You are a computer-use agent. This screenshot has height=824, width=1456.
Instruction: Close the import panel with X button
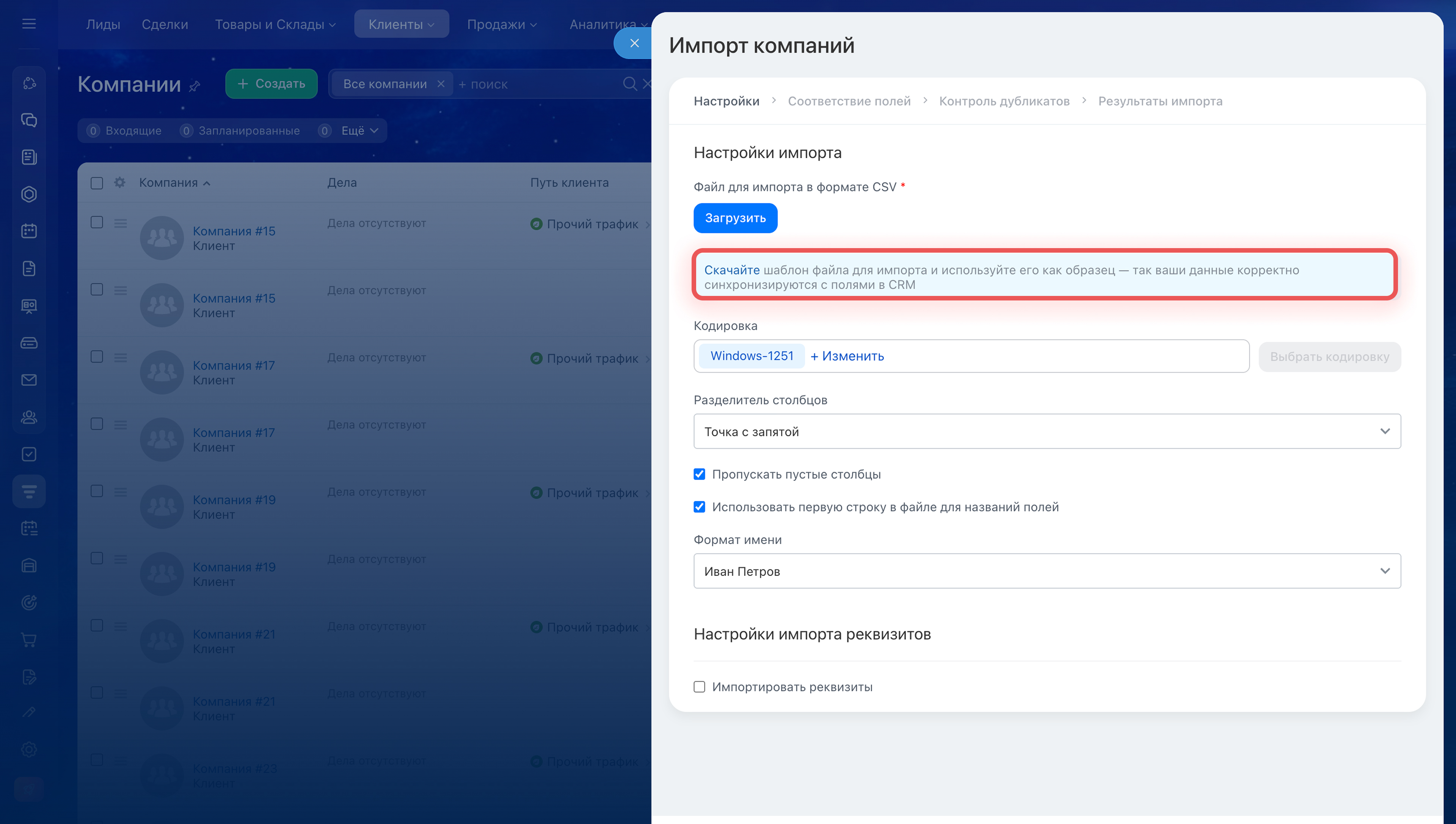634,43
